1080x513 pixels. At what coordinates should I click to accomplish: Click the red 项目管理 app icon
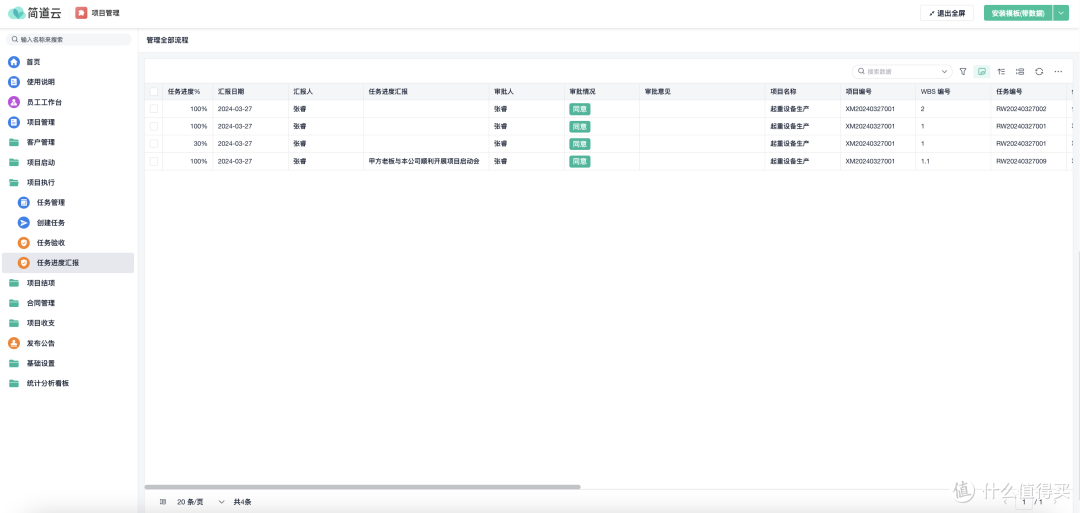click(x=81, y=13)
